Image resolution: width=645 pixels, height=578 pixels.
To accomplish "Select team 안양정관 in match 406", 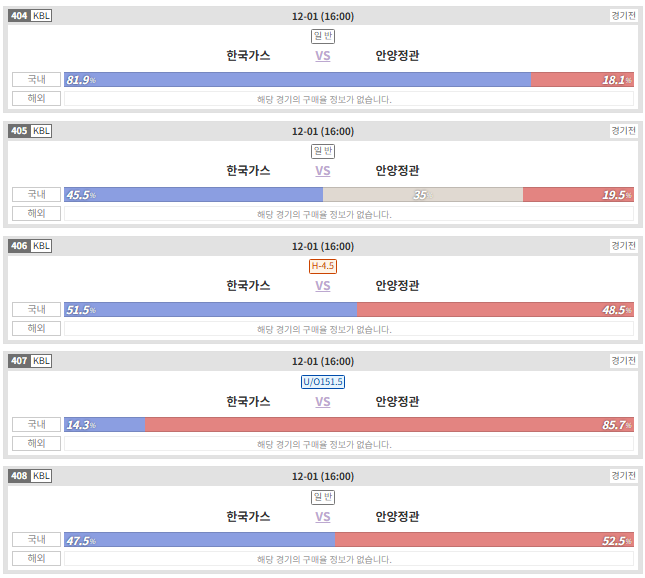I will coord(397,286).
